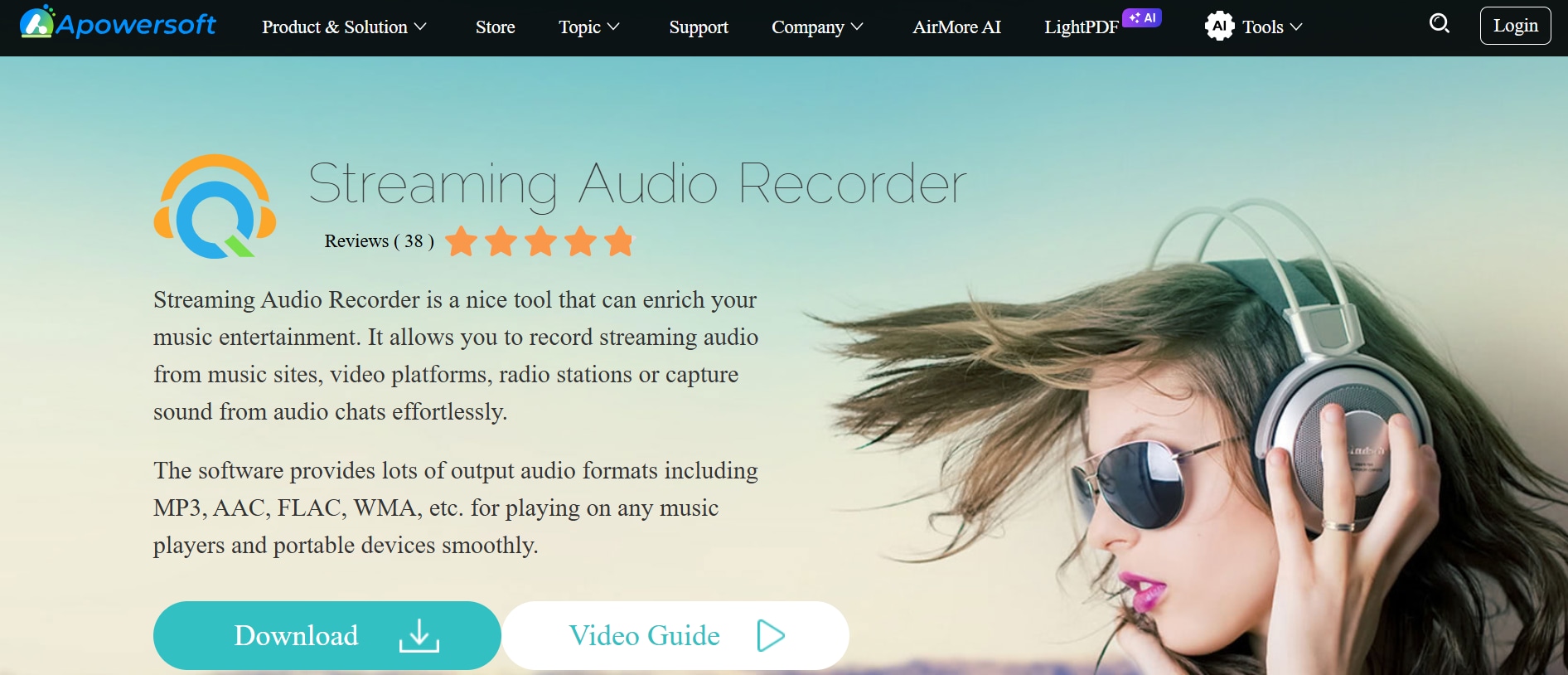
Task: Open the LightPDF menu item
Action: click(1082, 27)
